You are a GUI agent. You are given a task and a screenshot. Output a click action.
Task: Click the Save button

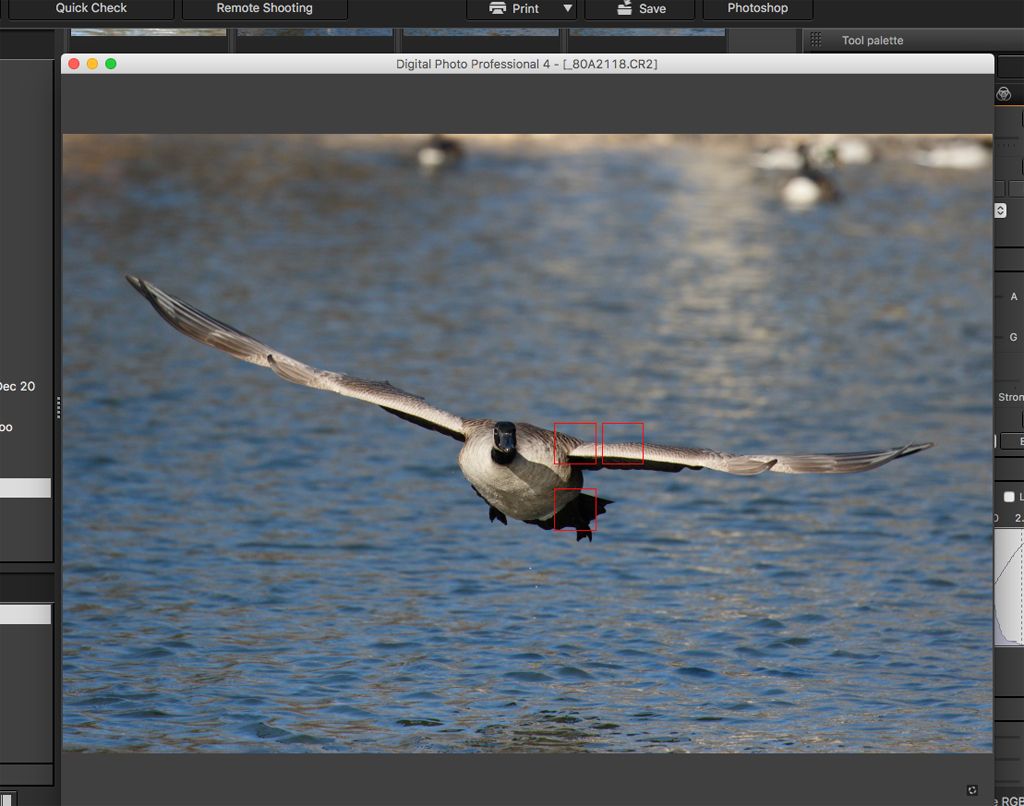click(x=640, y=9)
